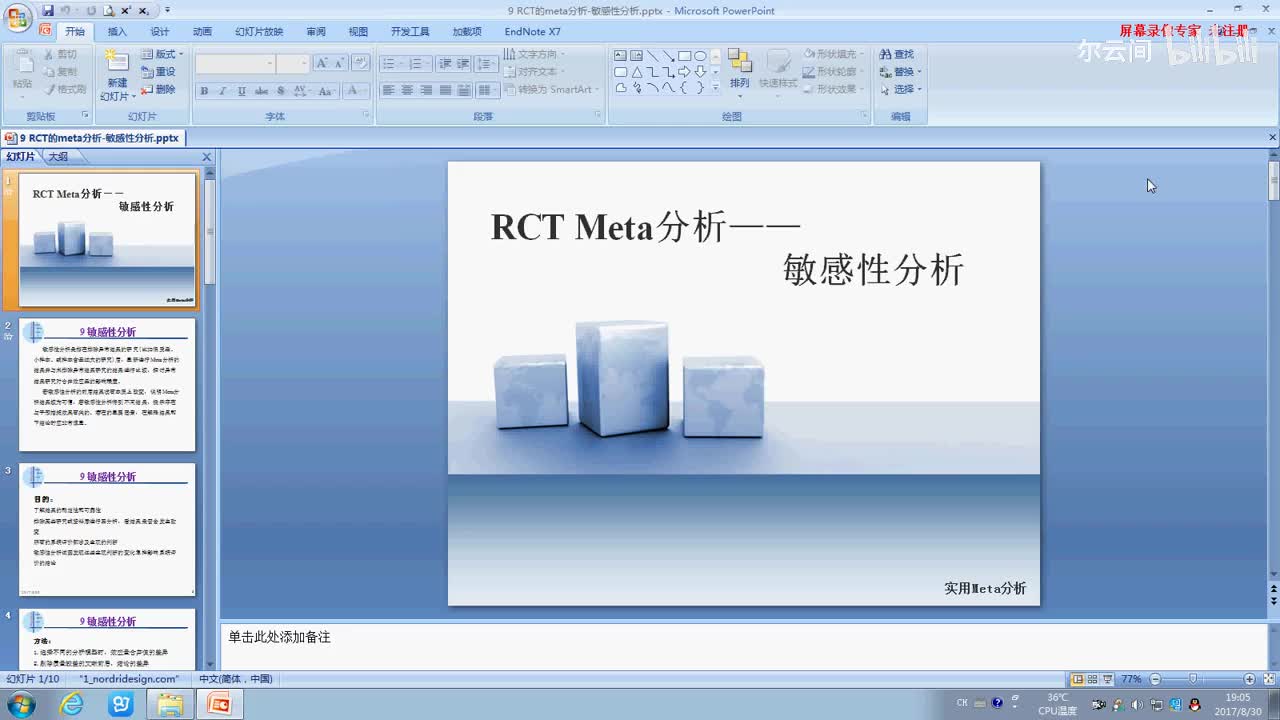This screenshot has height=720, width=1280.
Task: Click the Reset (重设) slide button
Action: tap(158, 72)
